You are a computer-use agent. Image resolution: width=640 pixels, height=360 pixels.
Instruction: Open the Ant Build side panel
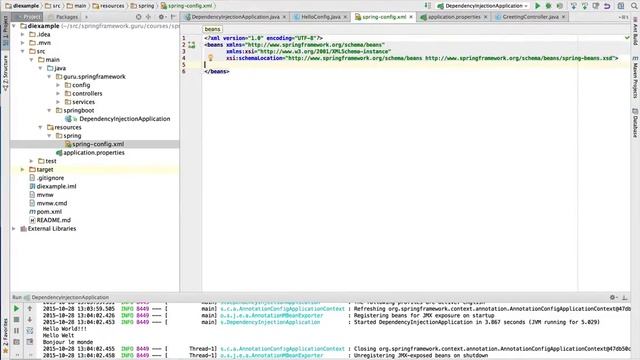point(635,31)
